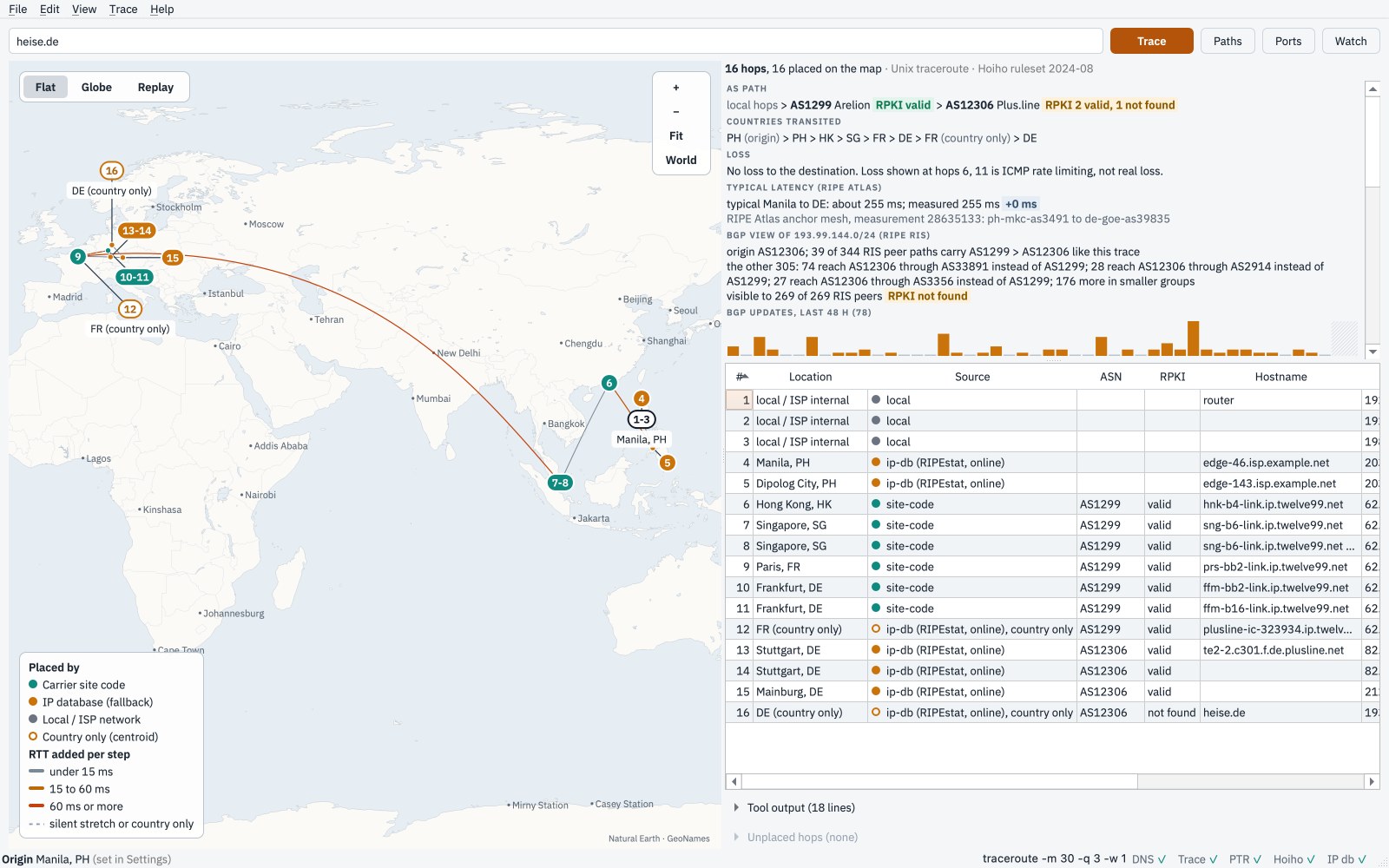
Task: Click the zoom in plus map control
Action: click(x=676, y=88)
